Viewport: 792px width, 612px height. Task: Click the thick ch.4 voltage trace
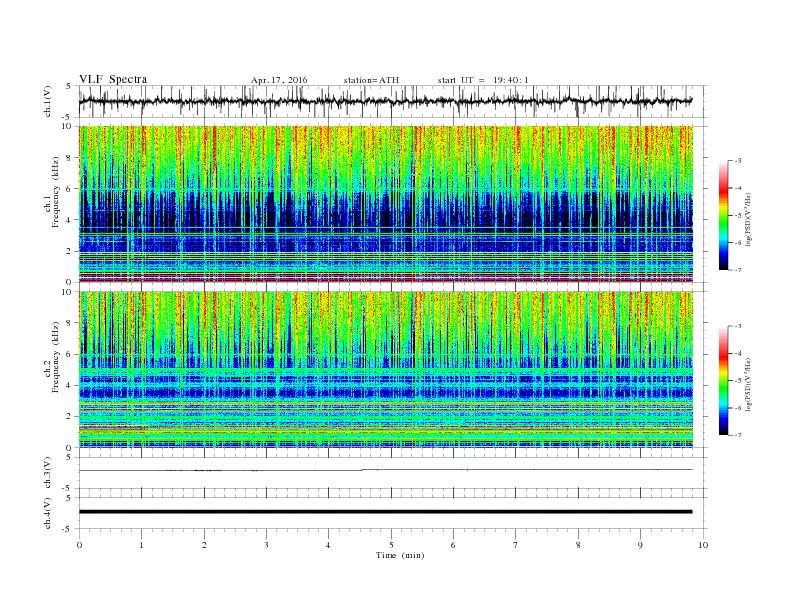tap(385, 512)
